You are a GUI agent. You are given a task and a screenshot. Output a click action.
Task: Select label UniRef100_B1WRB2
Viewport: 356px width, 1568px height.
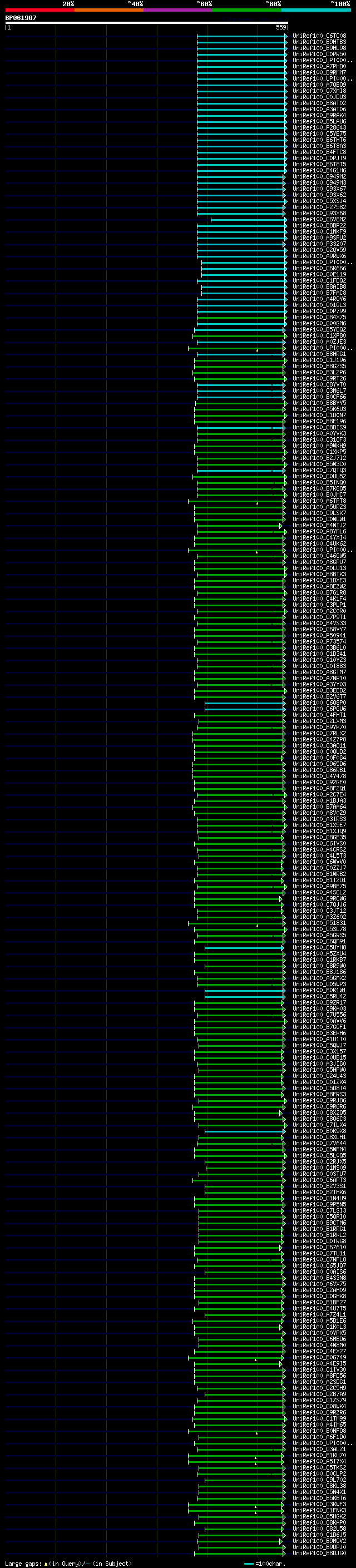tap(319, 875)
